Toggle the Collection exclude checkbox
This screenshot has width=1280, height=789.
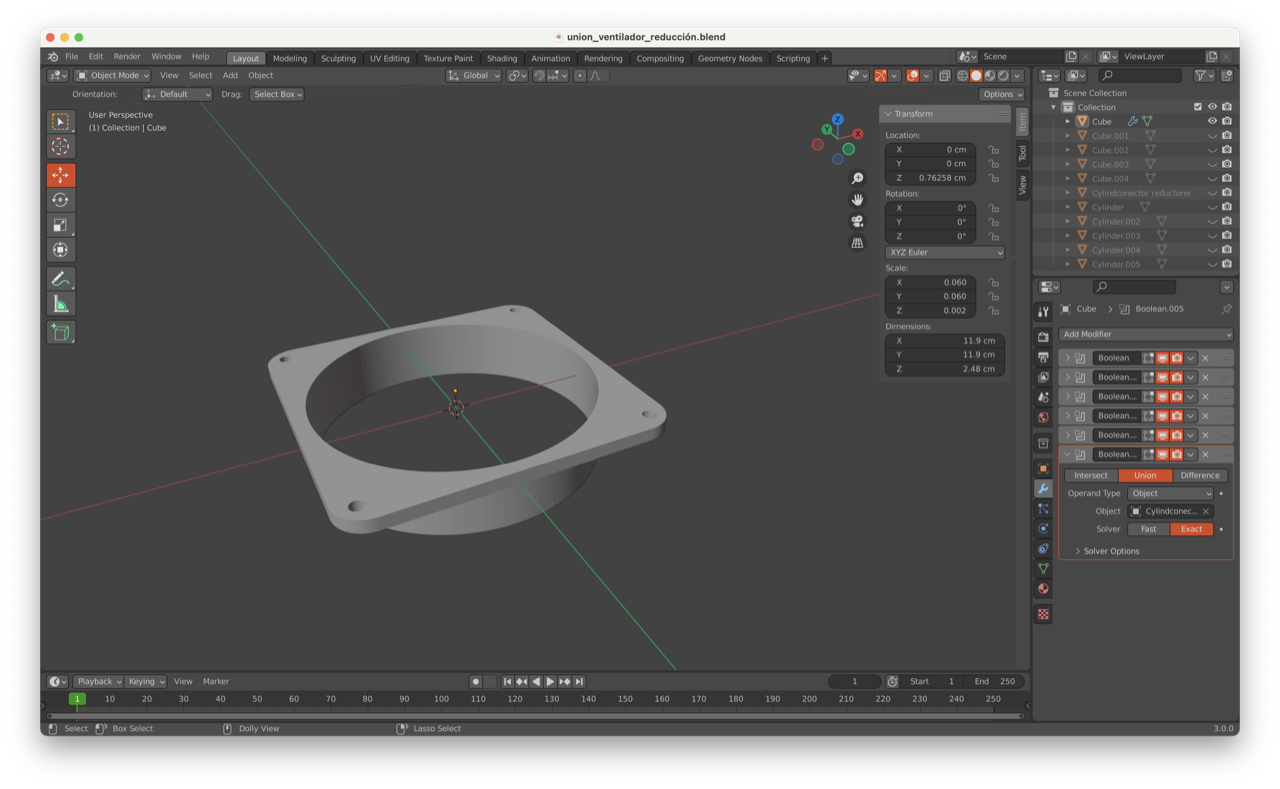tap(1198, 107)
